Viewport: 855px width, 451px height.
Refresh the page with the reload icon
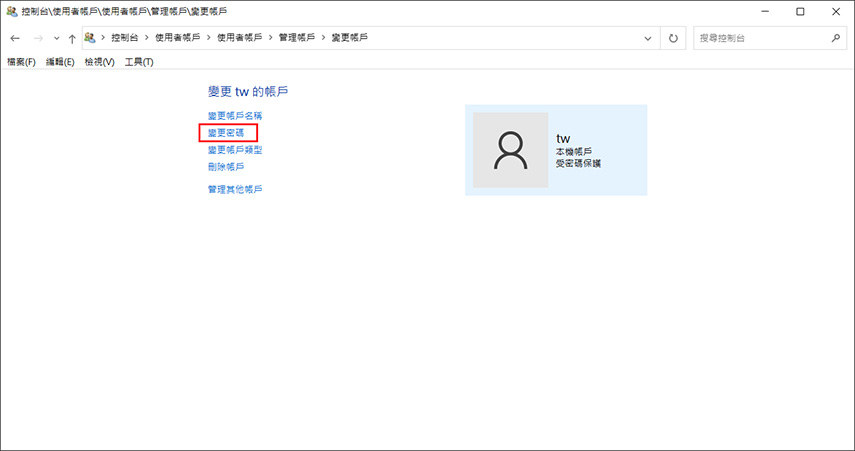click(x=673, y=38)
